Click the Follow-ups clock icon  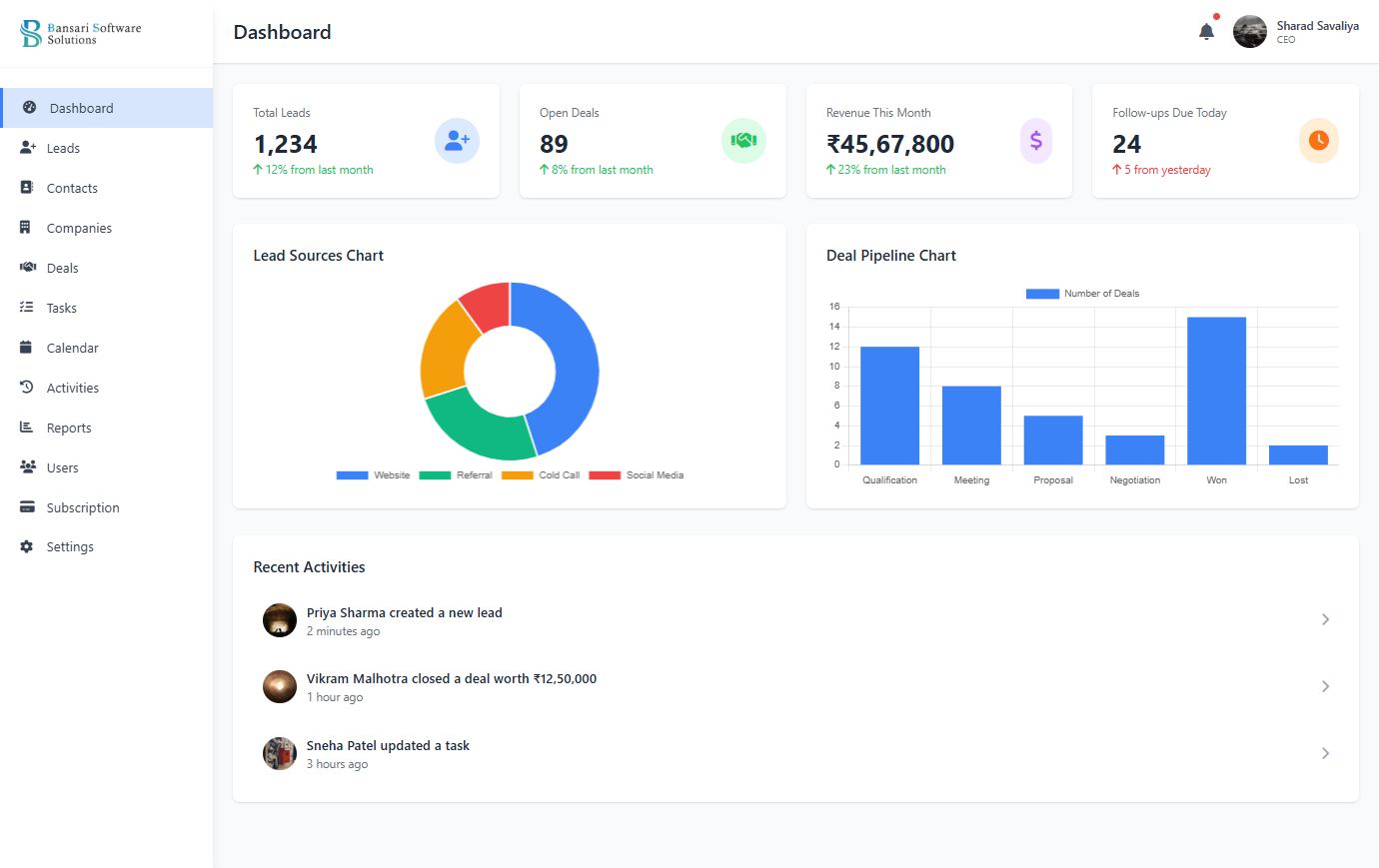click(x=1318, y=141)
